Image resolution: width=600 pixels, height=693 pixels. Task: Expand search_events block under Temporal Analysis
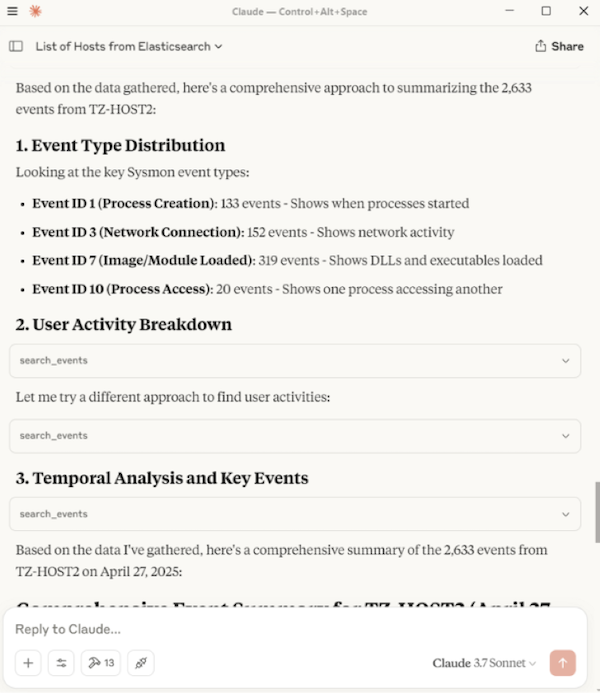click(x=295, y=514)
